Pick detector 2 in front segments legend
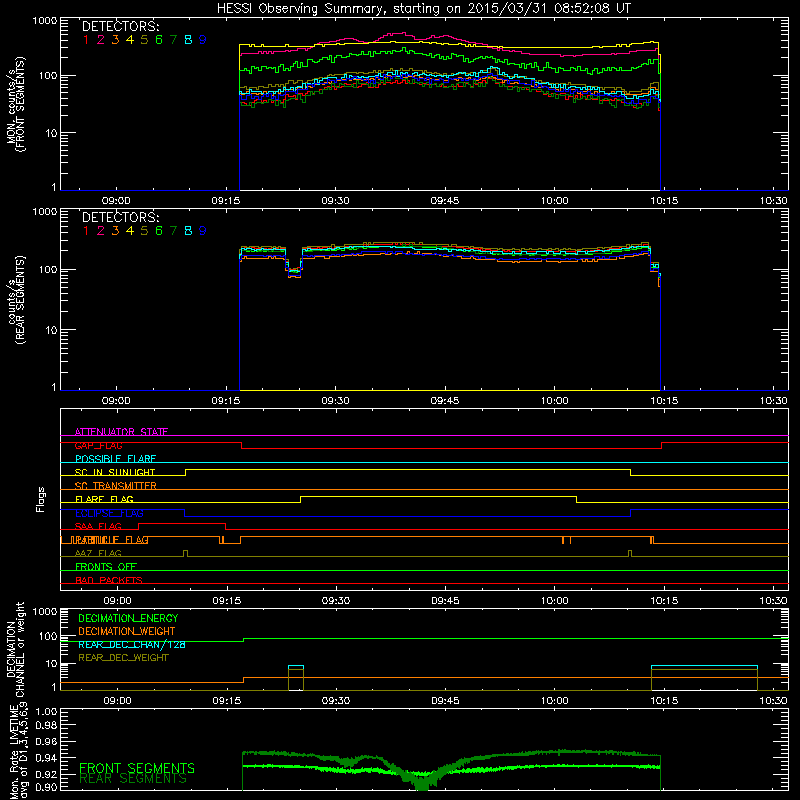Viewport: 800px width, 800px height. [x=101, y=40]
